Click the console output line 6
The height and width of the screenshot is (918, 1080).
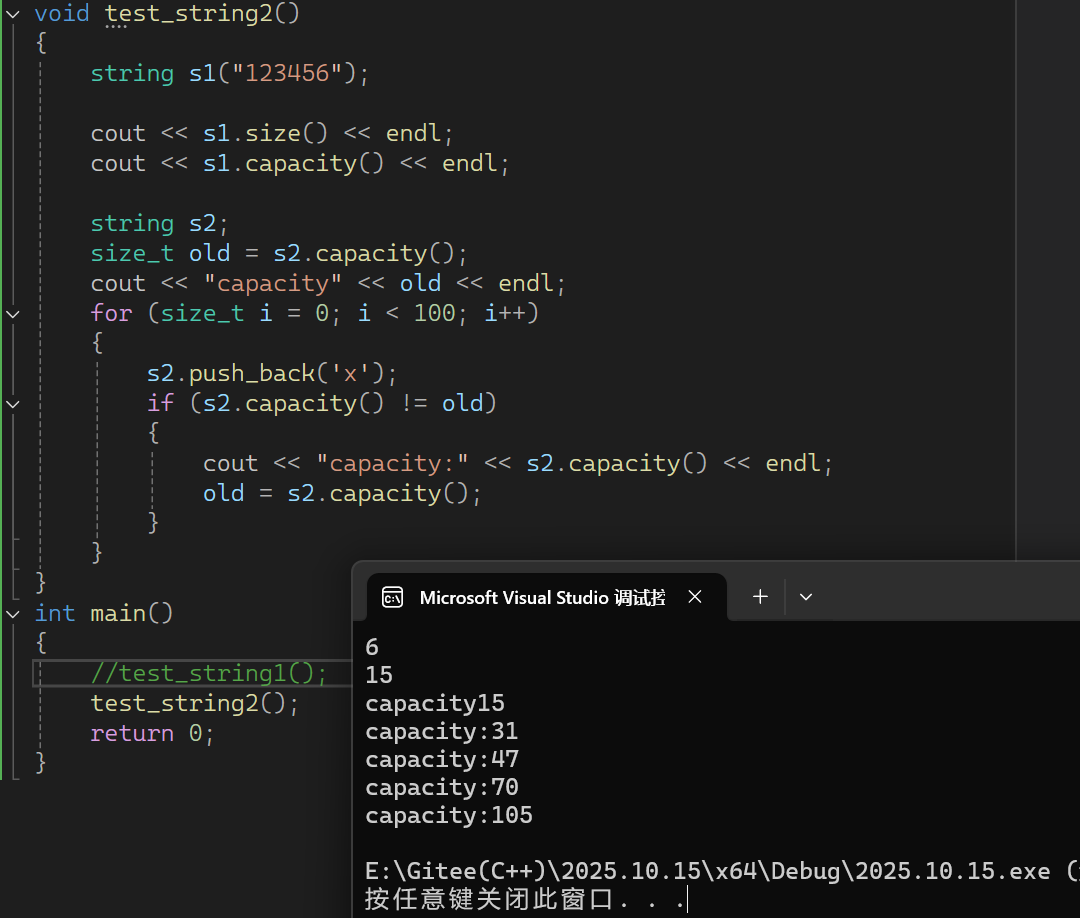(x=372, y=647)
